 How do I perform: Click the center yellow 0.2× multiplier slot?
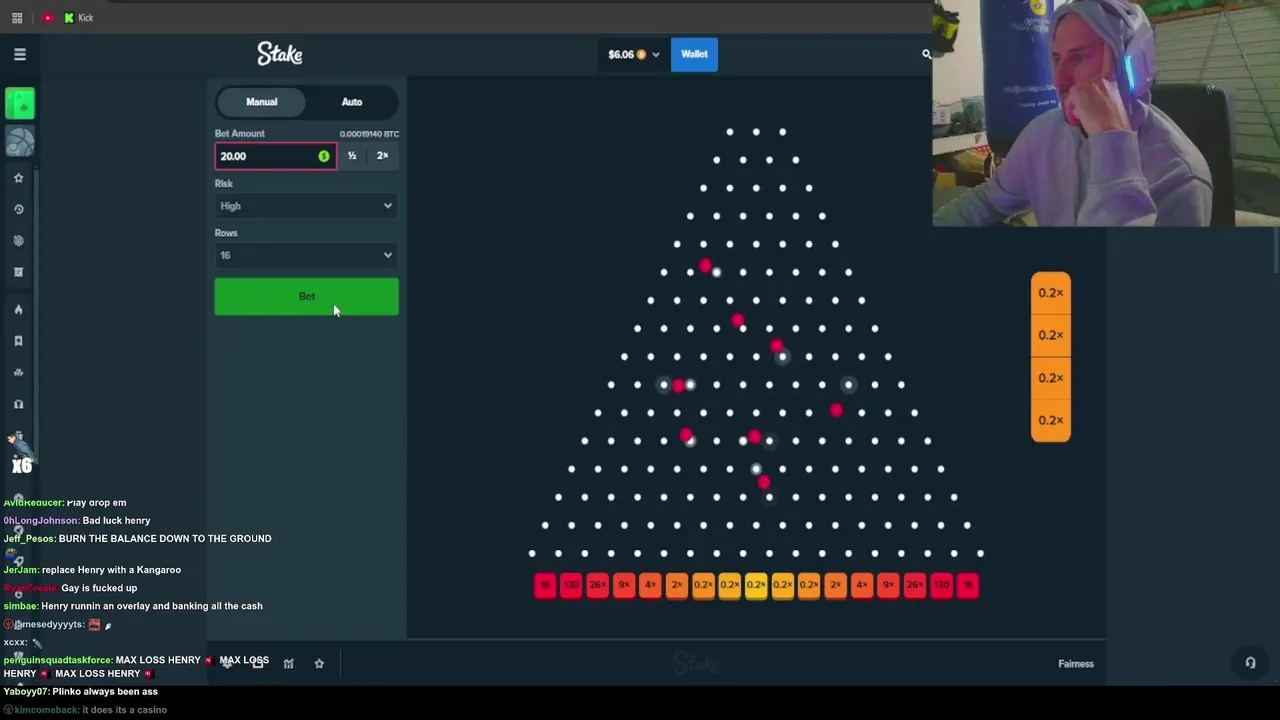756,585
